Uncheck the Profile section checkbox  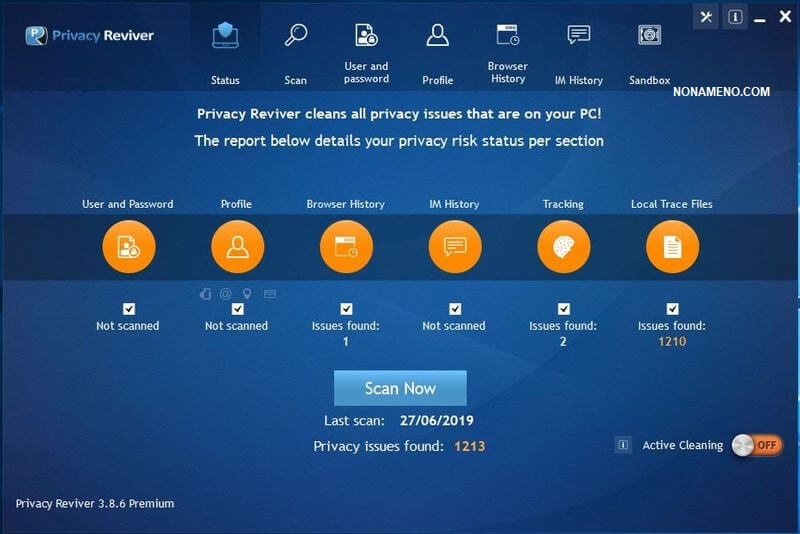click(237, 309)
